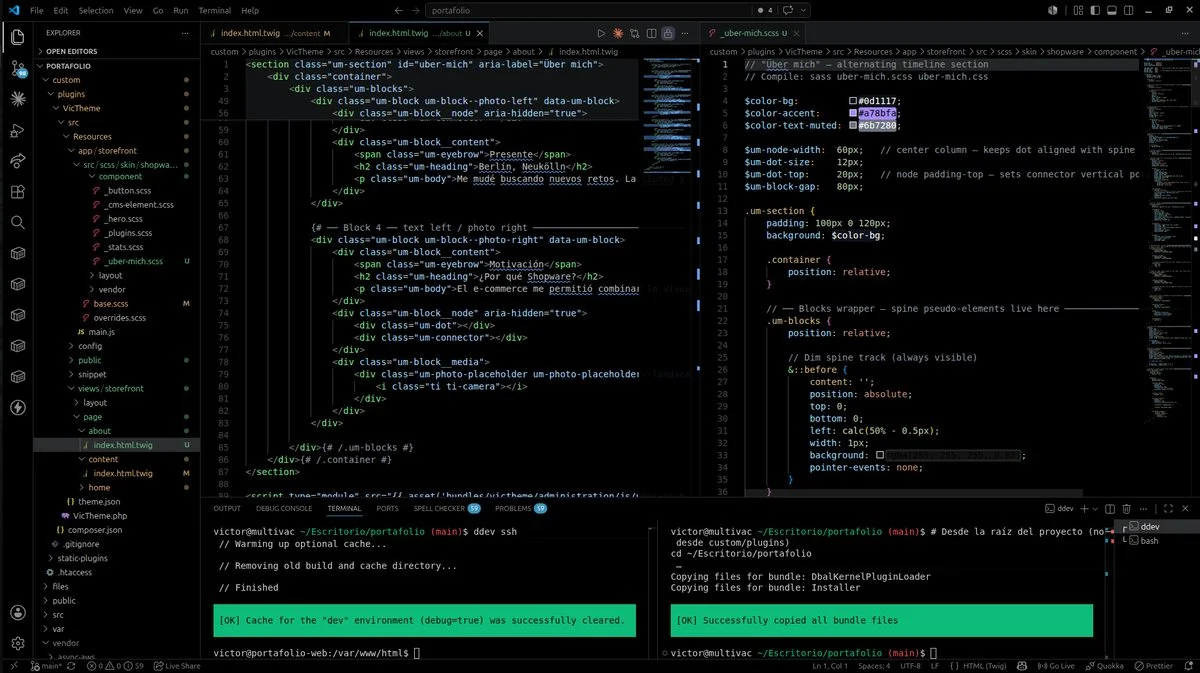Create a new terminal with the plus icon

(1082, 508)
